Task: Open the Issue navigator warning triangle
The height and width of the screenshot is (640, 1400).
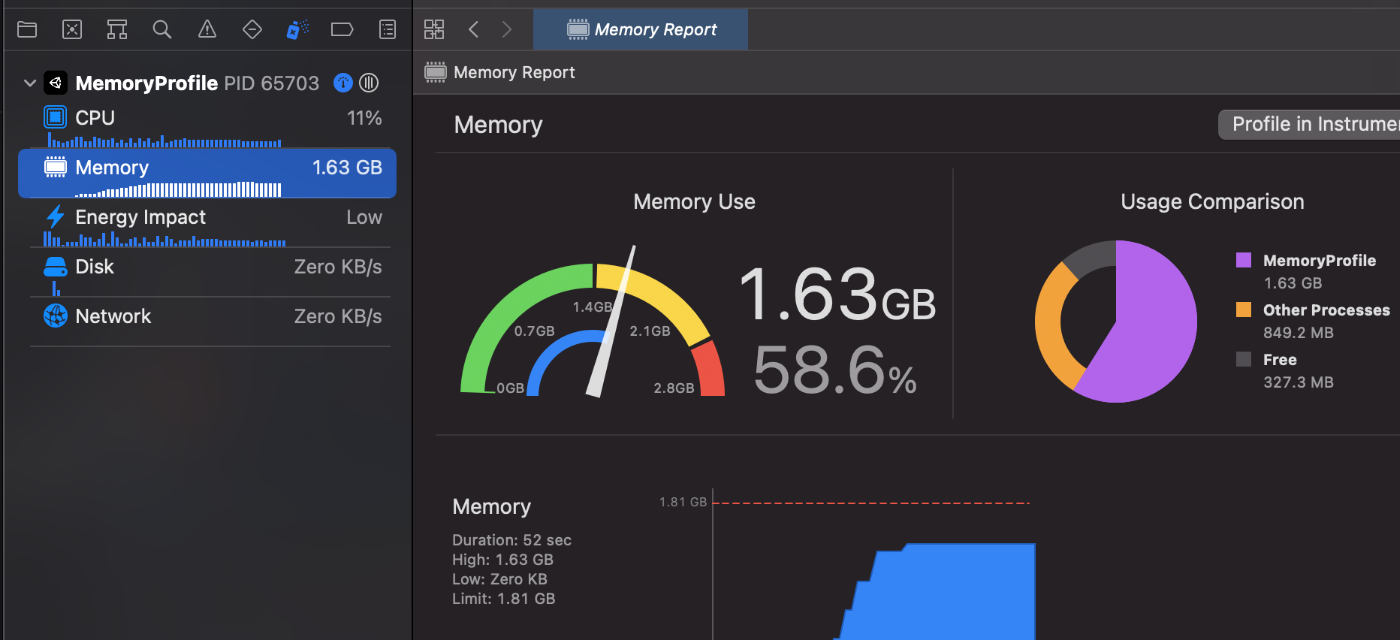Action: click(206, 29)
